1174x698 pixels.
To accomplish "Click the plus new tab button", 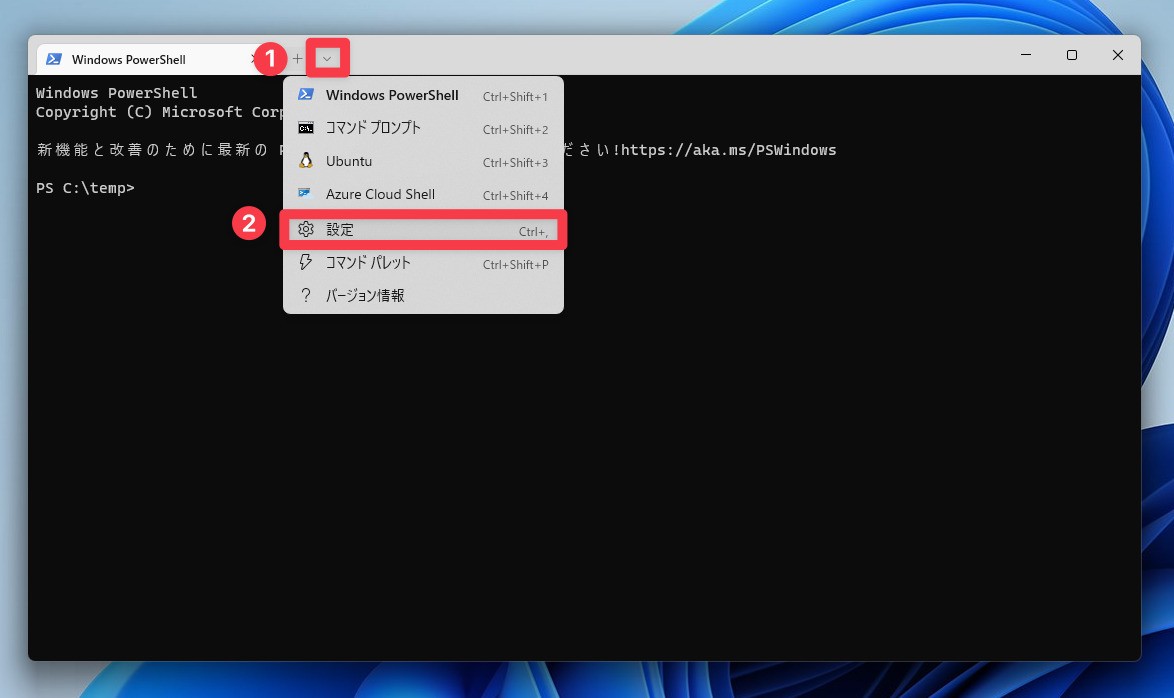I will click(x=297, y=58).
